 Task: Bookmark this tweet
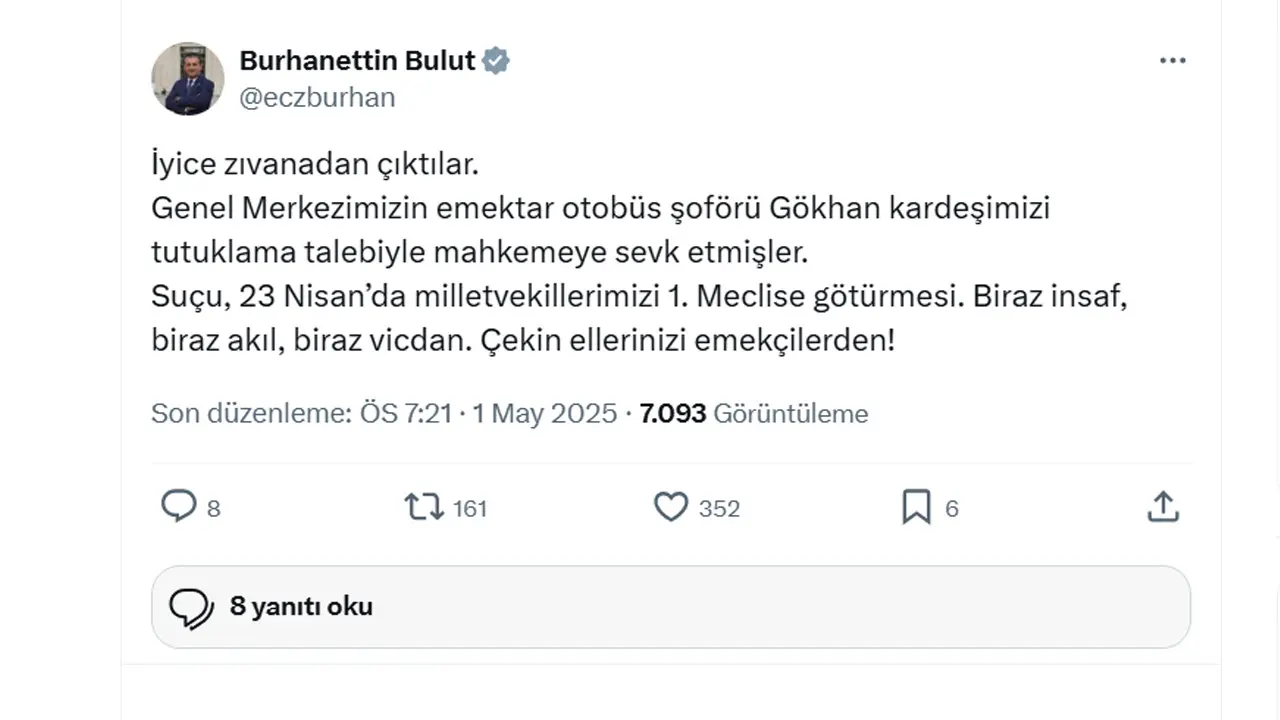click(916, 507)
